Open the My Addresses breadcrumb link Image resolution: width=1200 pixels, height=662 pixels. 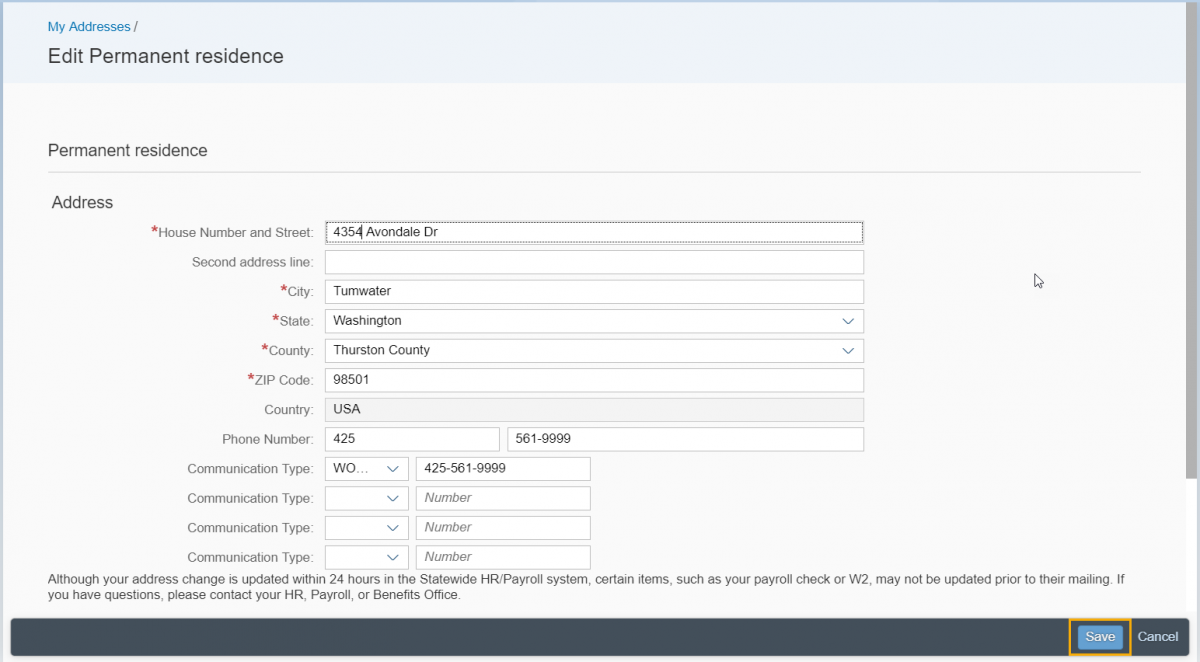pyautogui.click(x=89, y=27)
